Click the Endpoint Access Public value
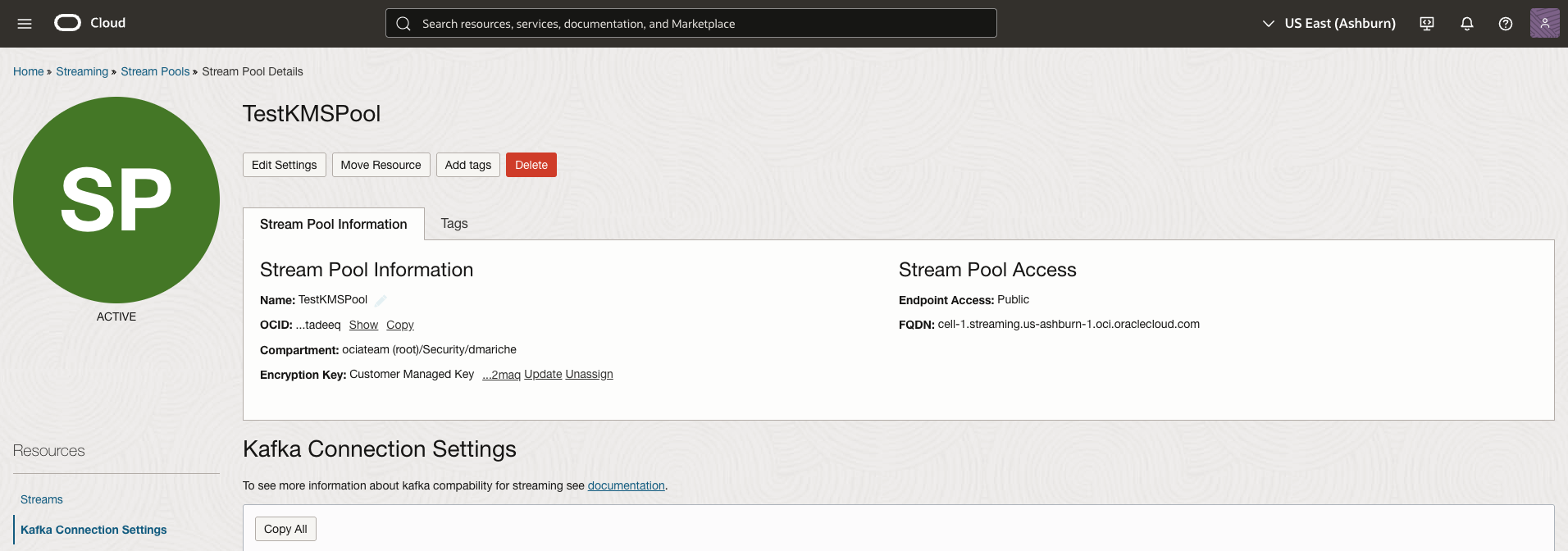The image size is (1568, 551). point(1013,299)
